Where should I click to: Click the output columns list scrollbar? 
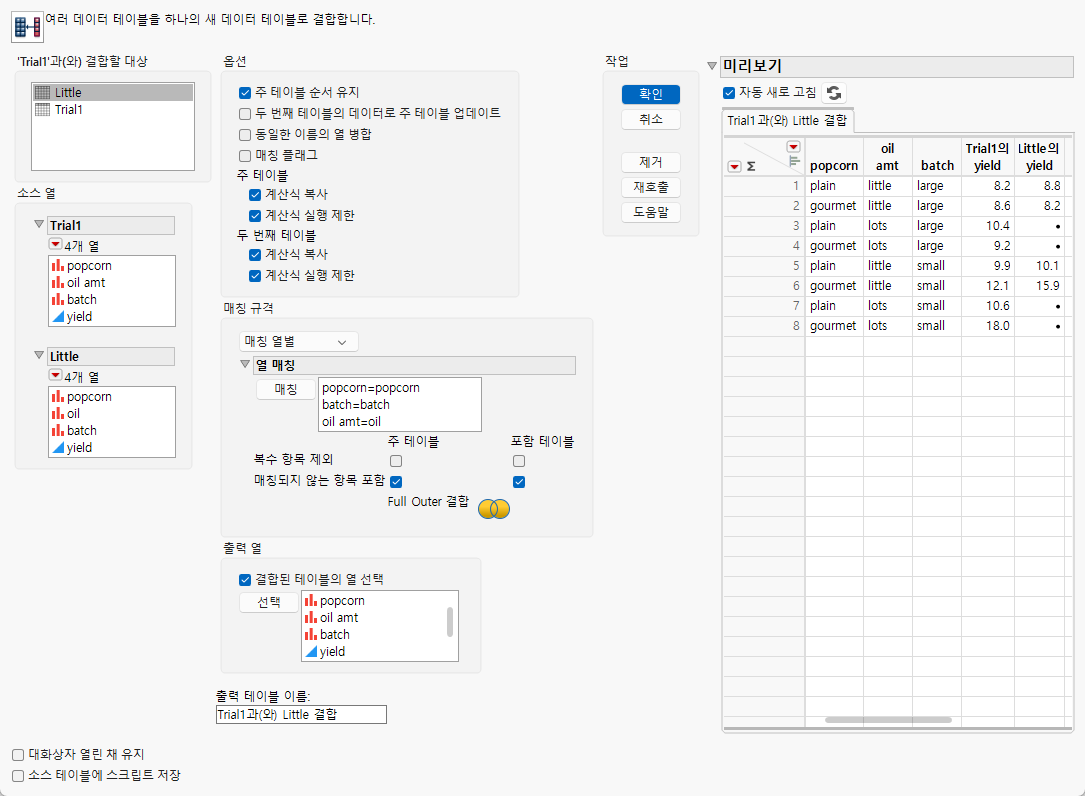click(x=450, y=622)
